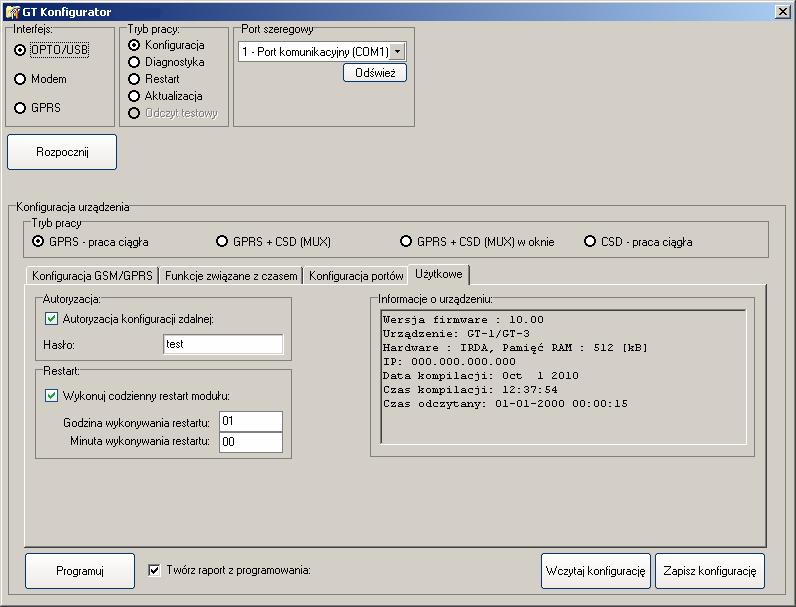This screenshot has height=607, width=796.
Task: Click the 'Czas odczytany' line in device info
Action: tap(505, 404)
